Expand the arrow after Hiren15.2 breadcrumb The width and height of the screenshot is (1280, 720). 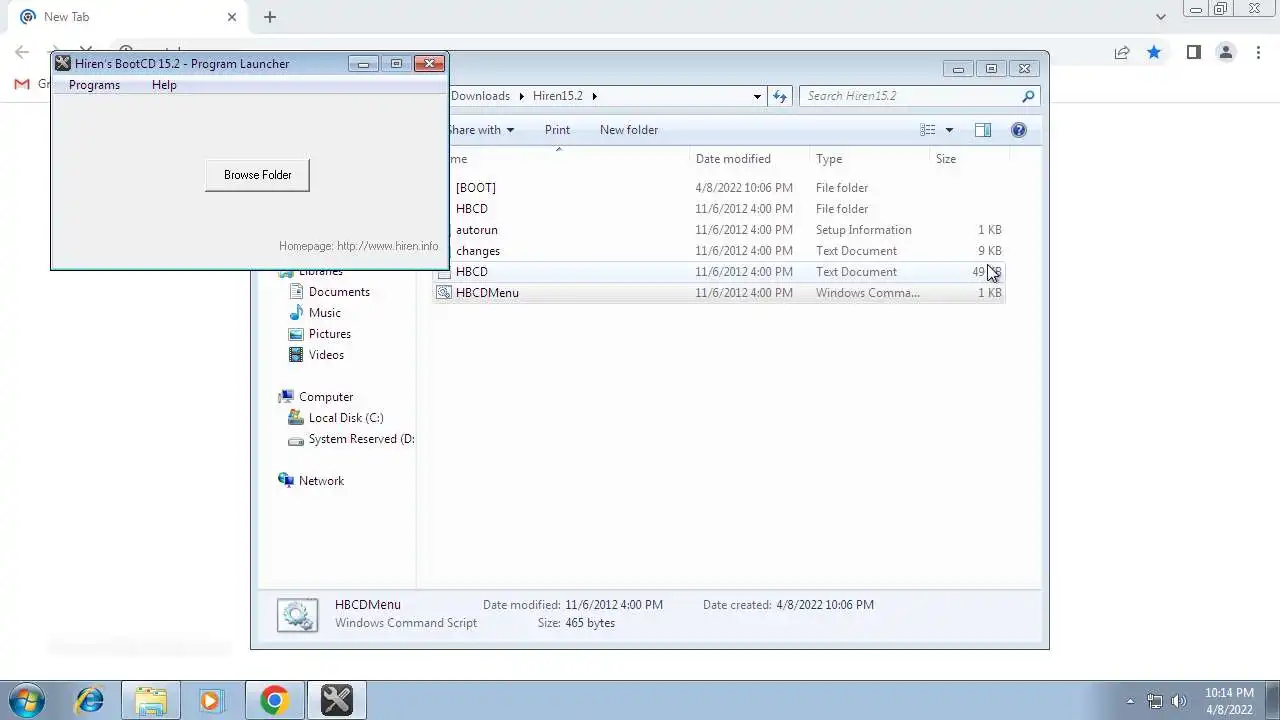click(594, 96)
